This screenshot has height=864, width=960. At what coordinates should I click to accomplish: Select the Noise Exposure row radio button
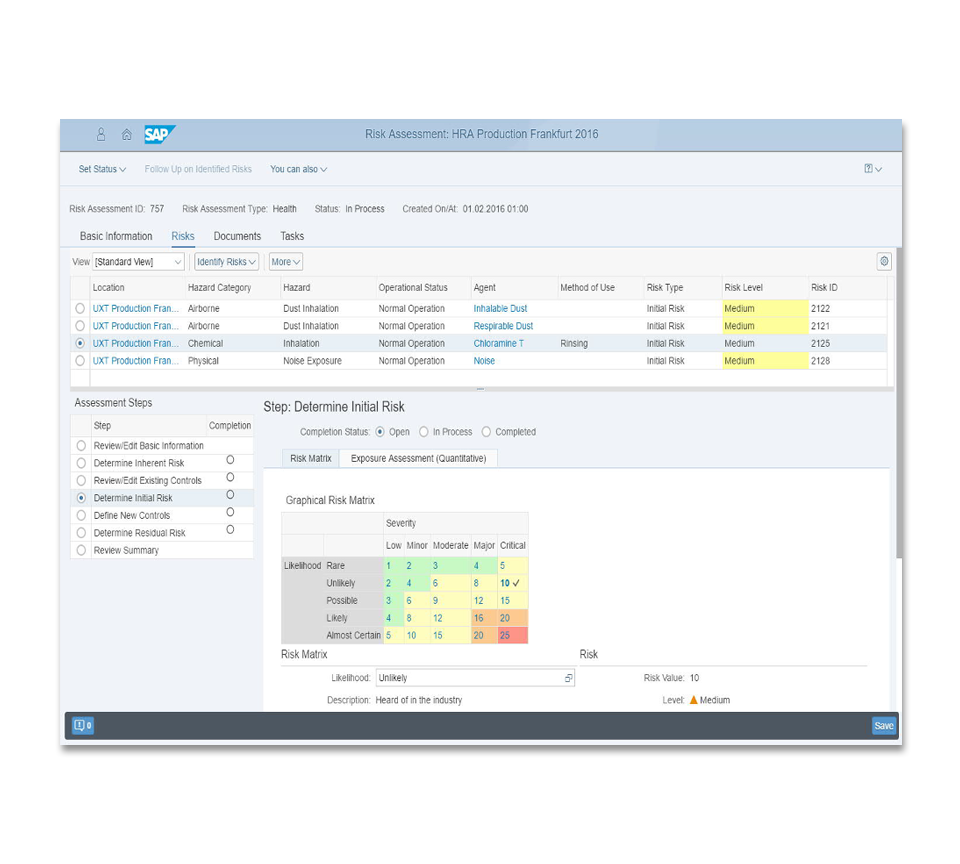pos(80,361)
